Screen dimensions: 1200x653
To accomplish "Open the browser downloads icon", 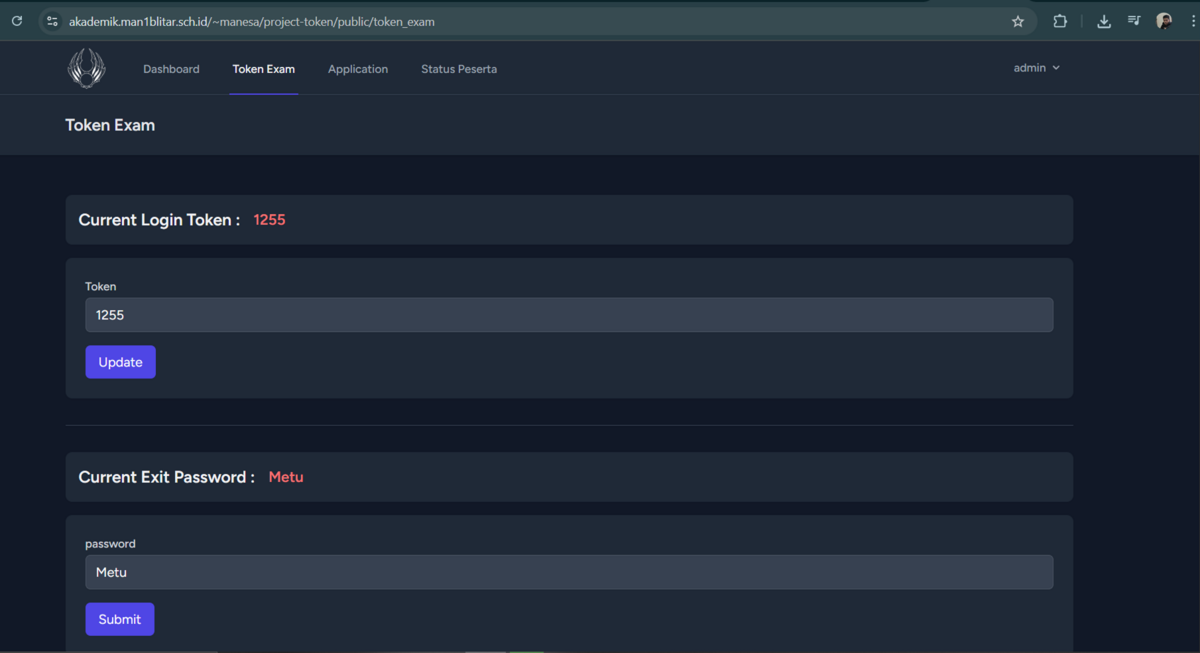I will [1104, 21].
